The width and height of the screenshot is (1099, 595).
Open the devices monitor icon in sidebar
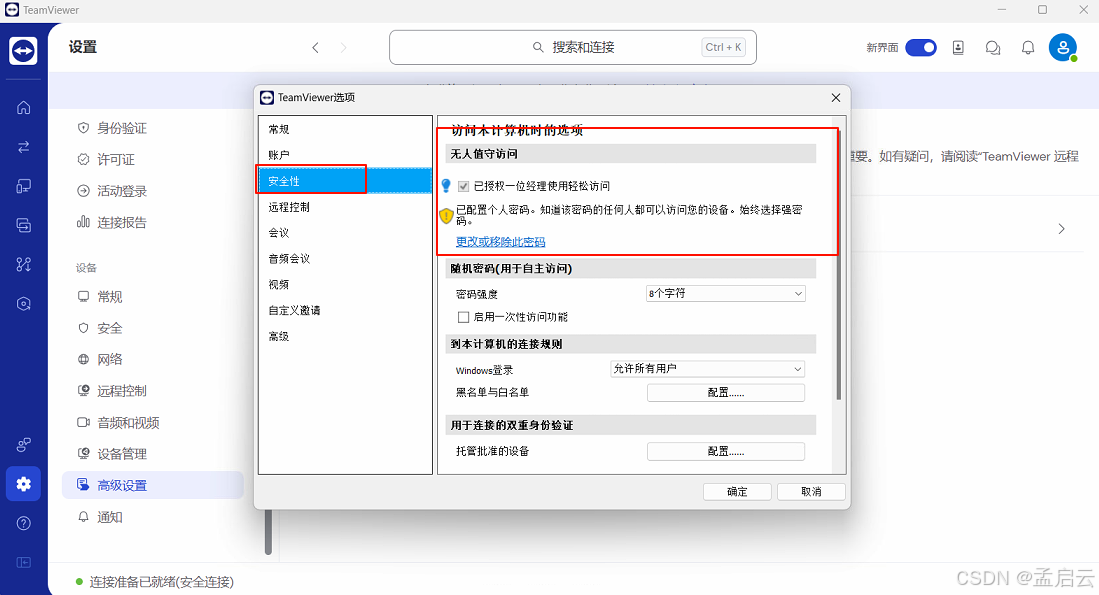(x=24, y=186)
